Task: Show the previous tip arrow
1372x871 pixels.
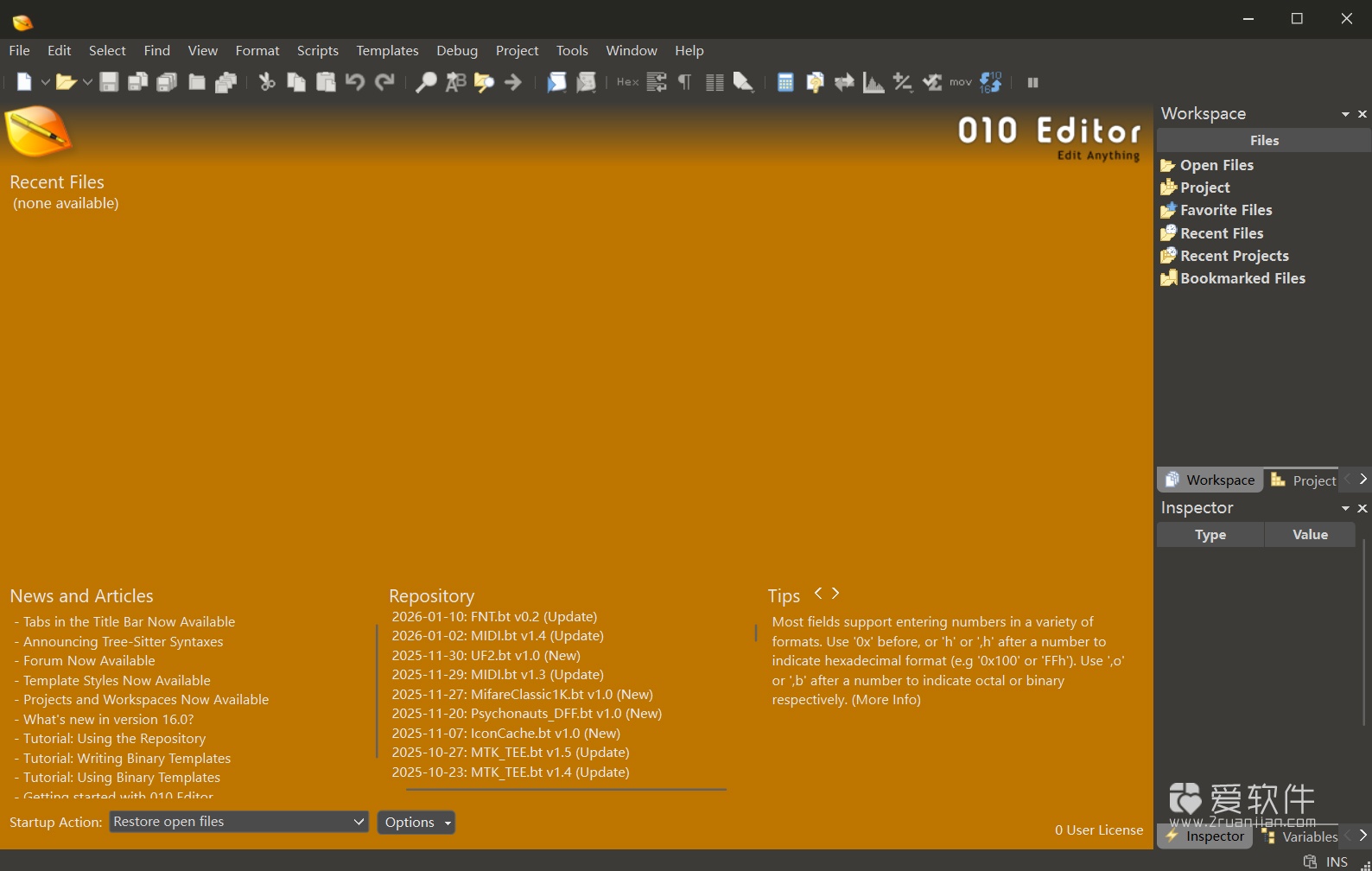Action: (818, 593)
